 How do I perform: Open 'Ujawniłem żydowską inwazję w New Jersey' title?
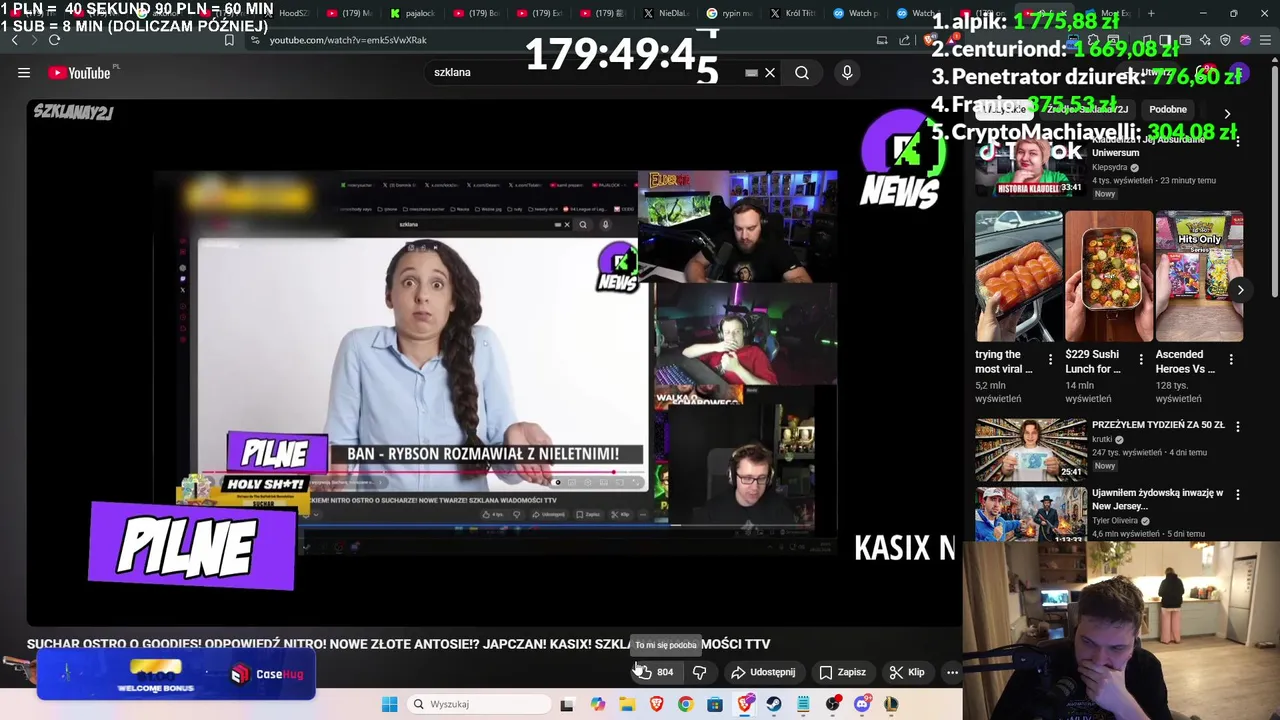click(x=1157, y=499)
